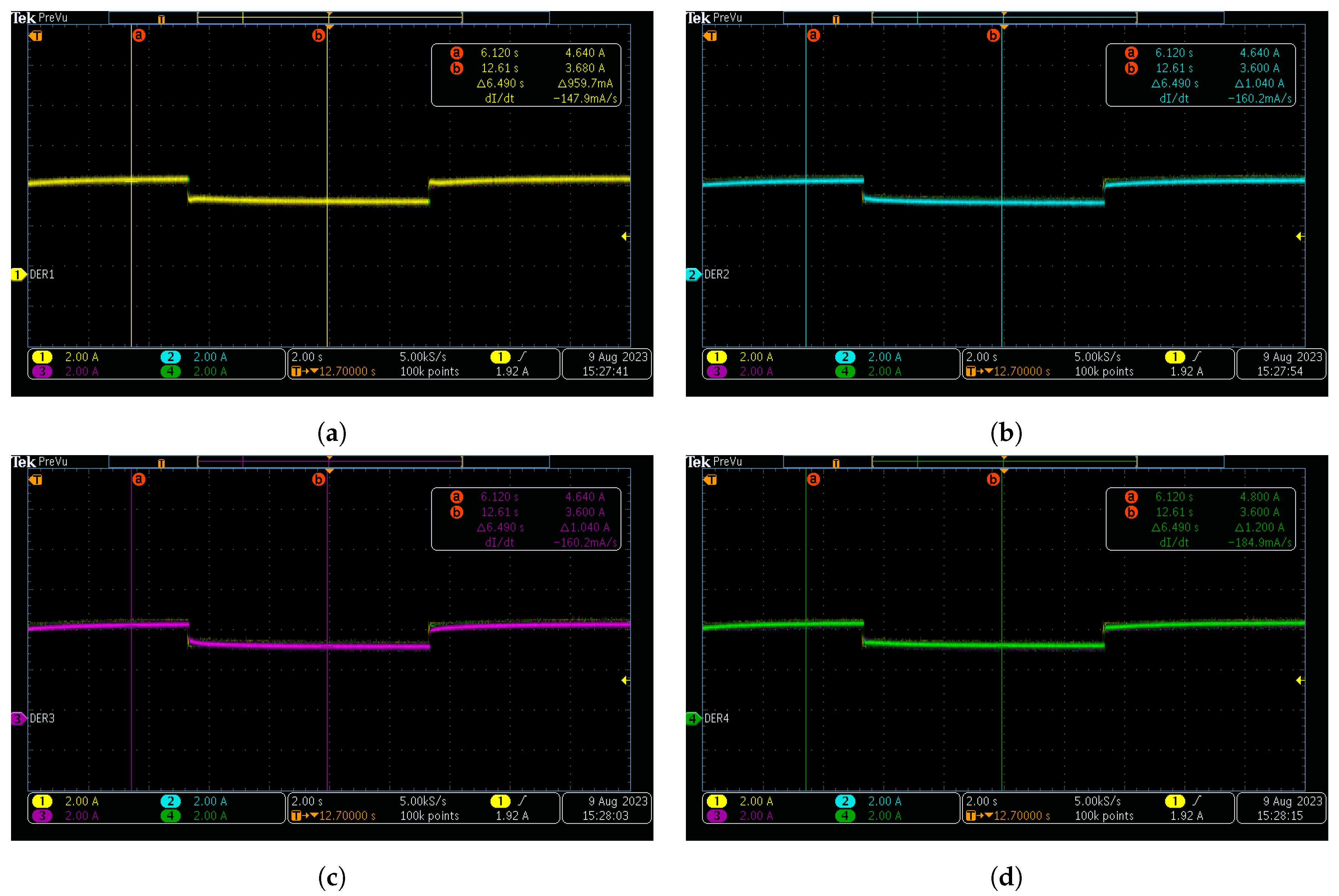Image resolution: width=1339 pixels, height=896 pixels.
Task: Toggle channel 1 badge in DER1 panel readout
Action: coord(42,357)
